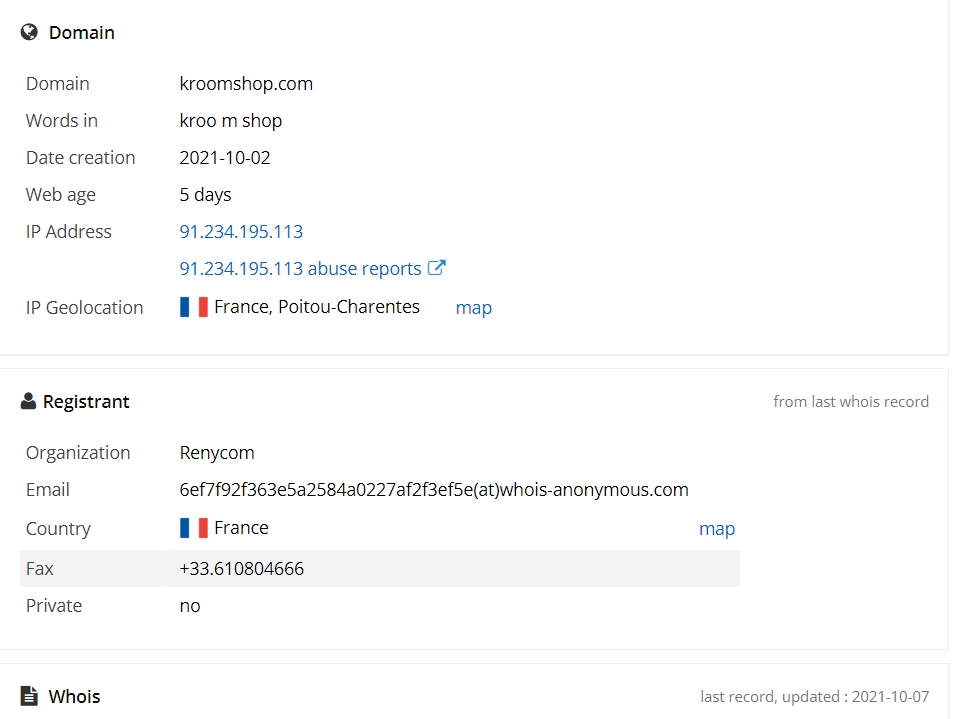Click the last record updated date text
This screenshot has height=719, width=956.
coord(815,696)
